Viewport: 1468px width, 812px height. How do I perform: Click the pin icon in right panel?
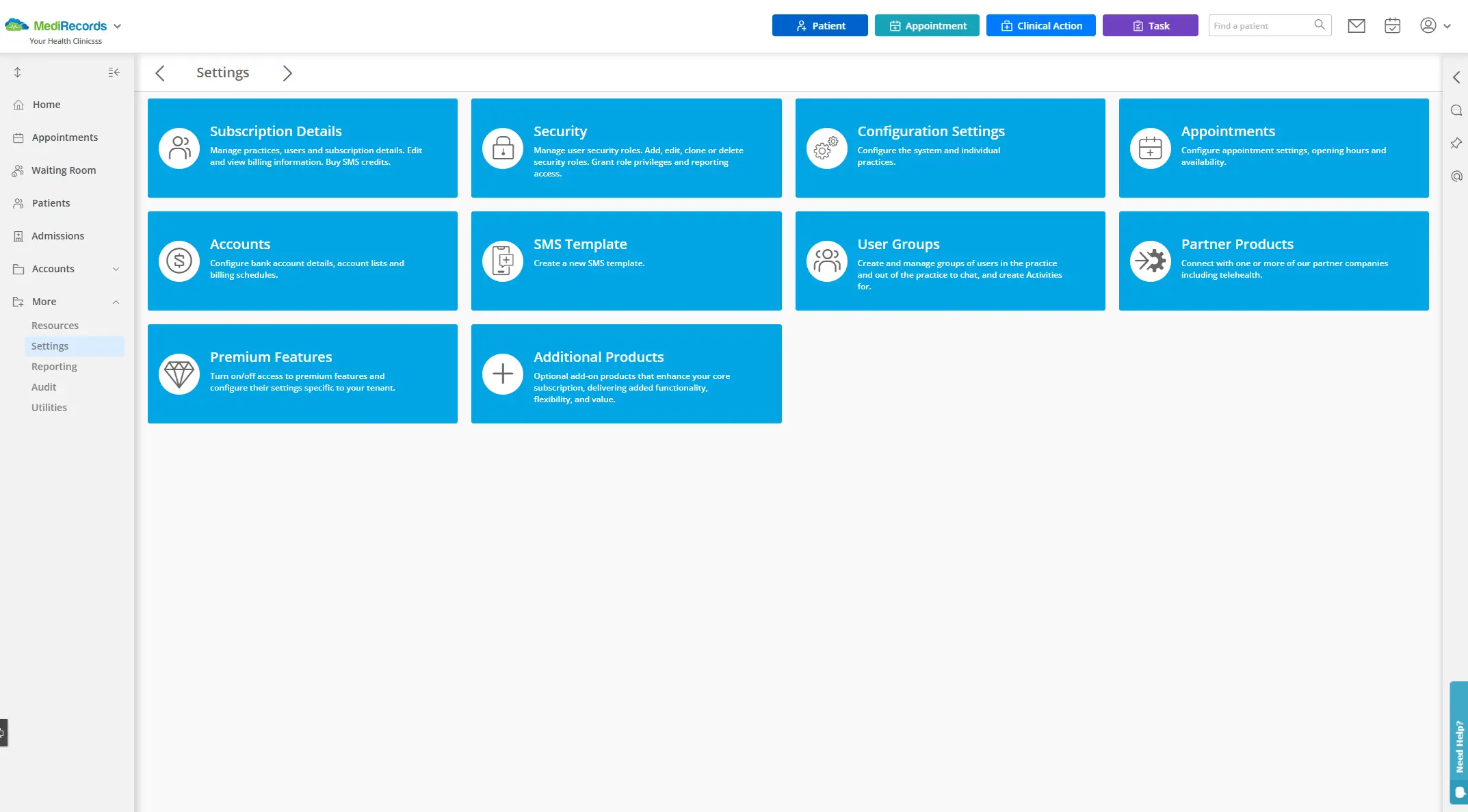click(x=1456, y=144)
